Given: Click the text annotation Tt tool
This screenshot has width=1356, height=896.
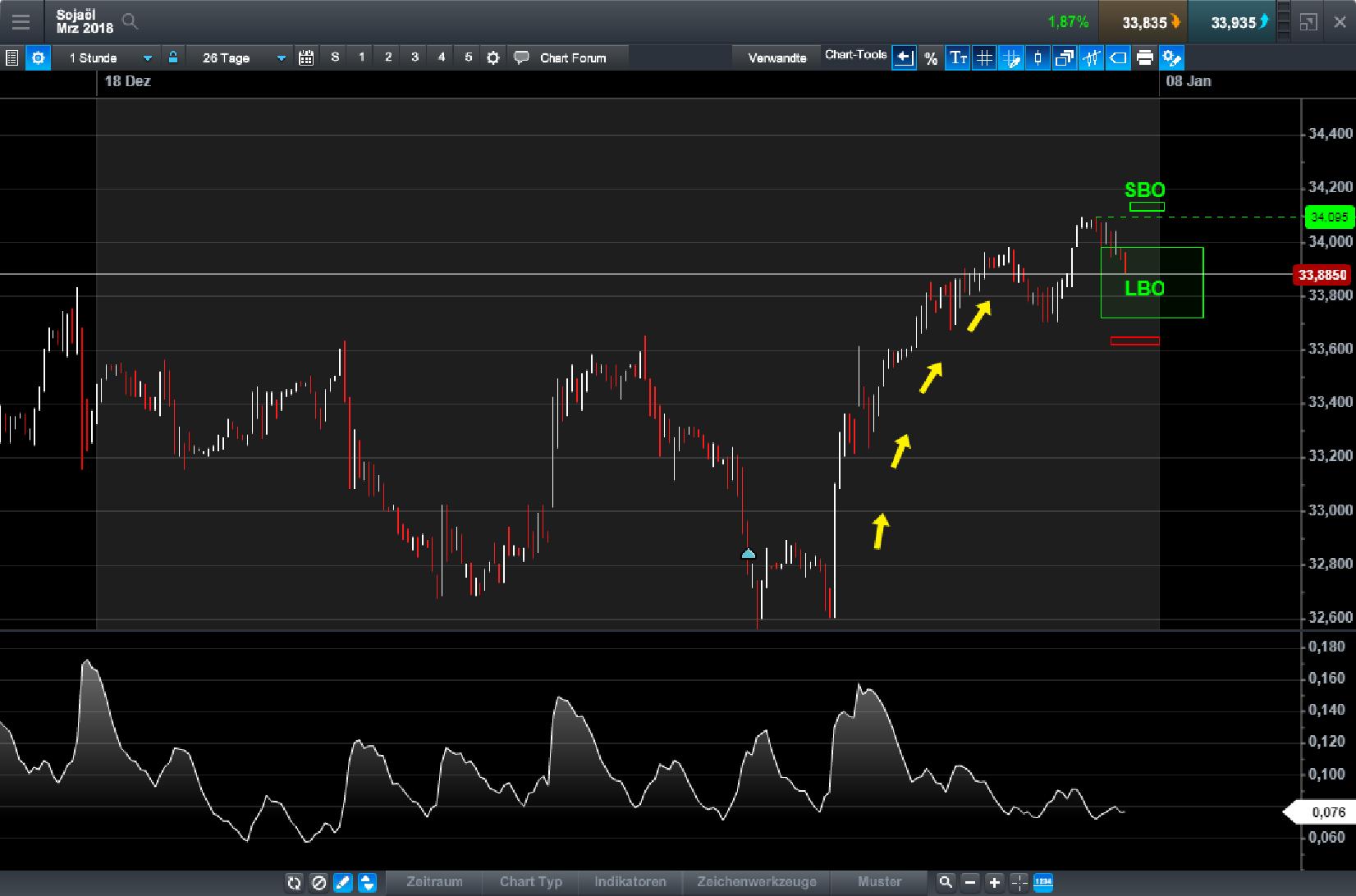Looking at the screenshot, I should (957, 57).
